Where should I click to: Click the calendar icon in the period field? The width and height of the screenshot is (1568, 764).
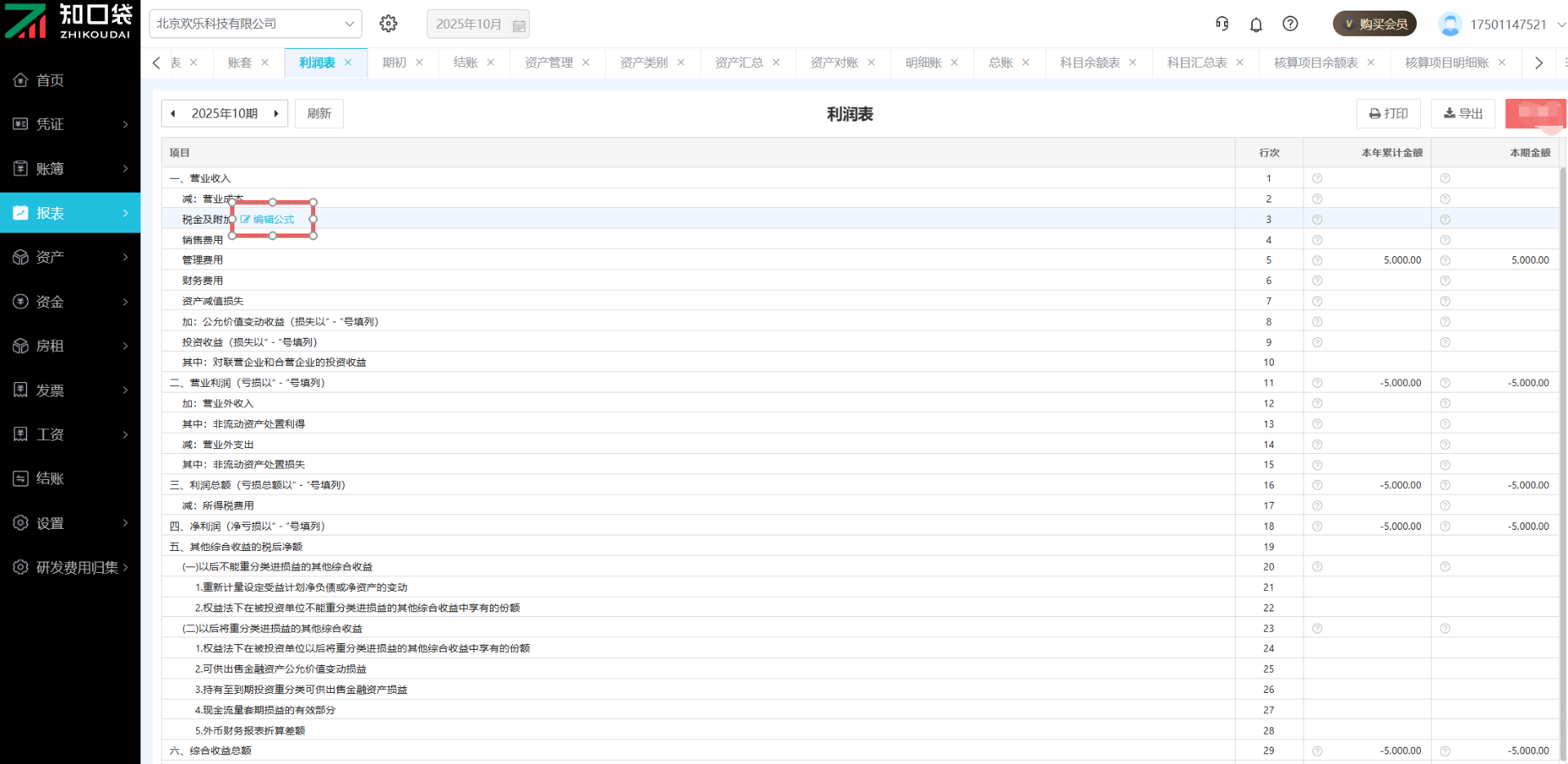(519, 25)
